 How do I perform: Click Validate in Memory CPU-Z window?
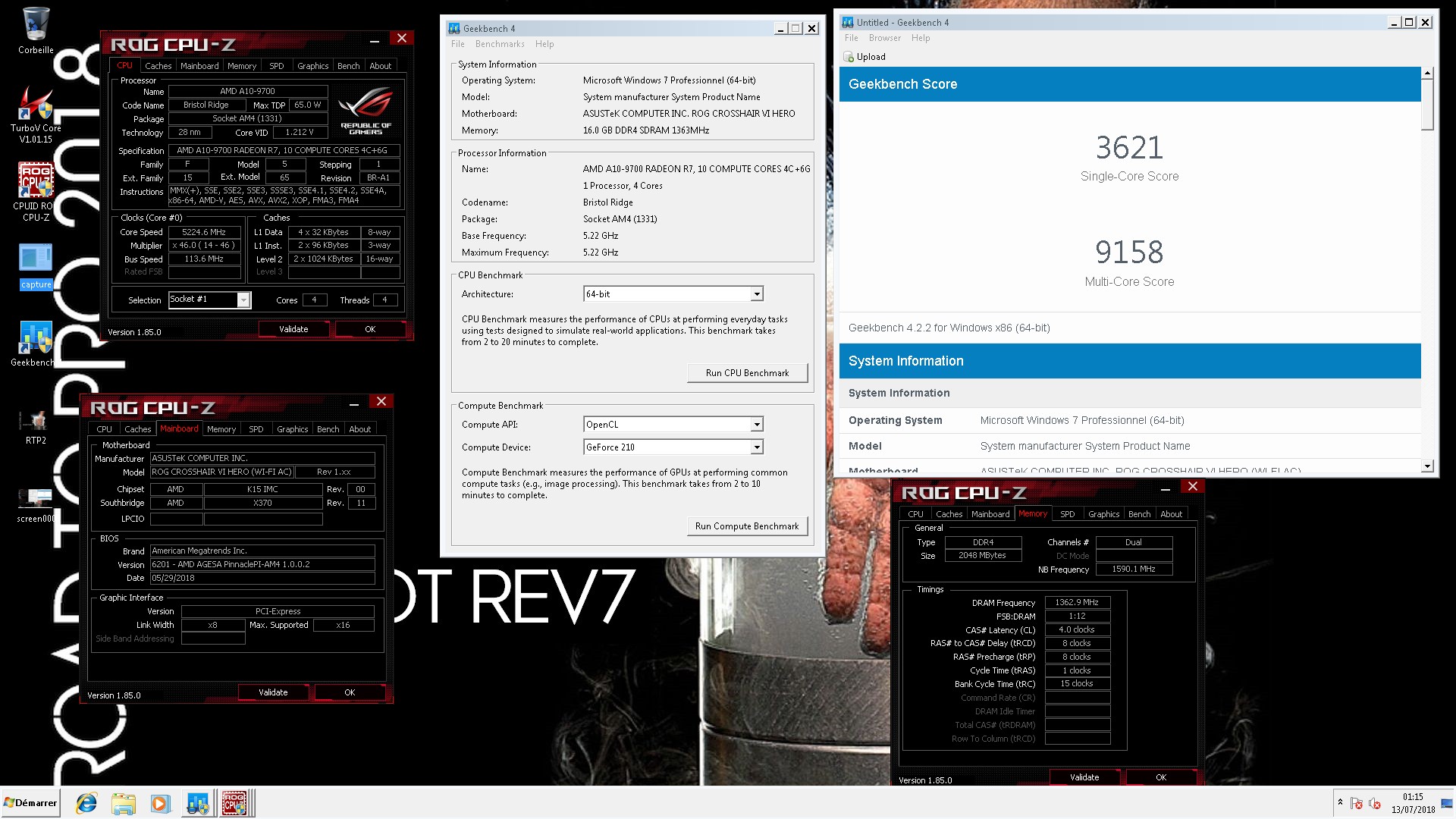1084,777
